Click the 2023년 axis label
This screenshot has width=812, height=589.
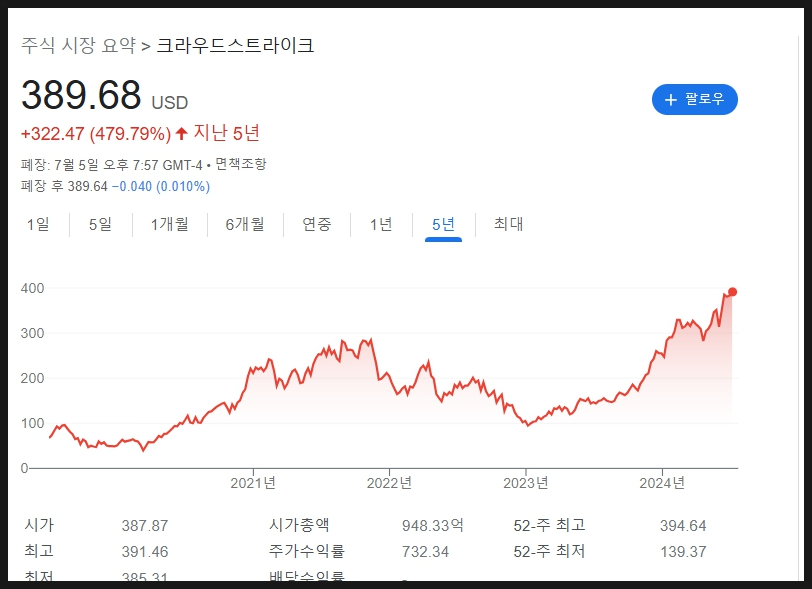(x=526, y=483)
